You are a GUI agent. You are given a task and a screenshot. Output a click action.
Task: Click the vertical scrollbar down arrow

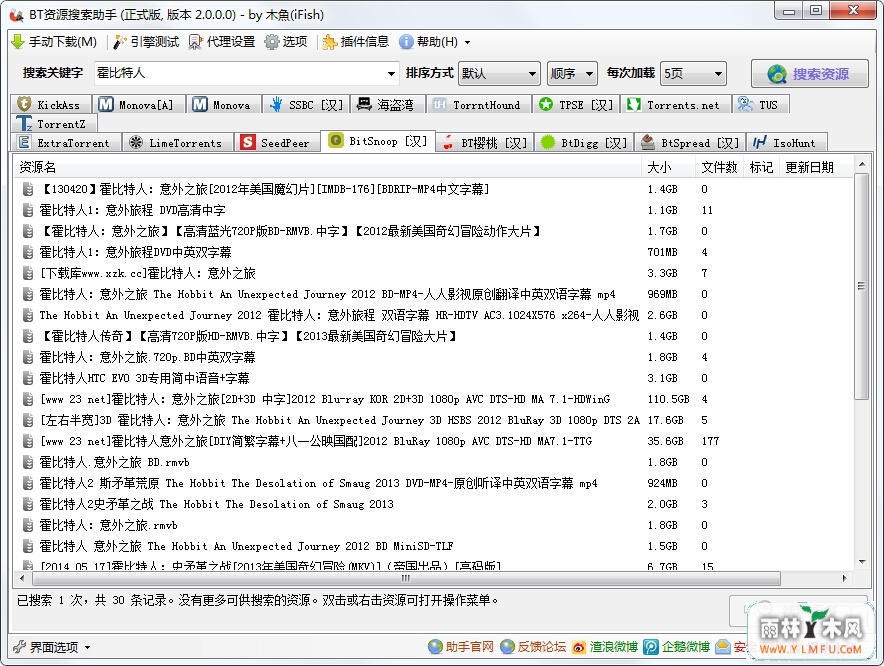tap(861, 561)
